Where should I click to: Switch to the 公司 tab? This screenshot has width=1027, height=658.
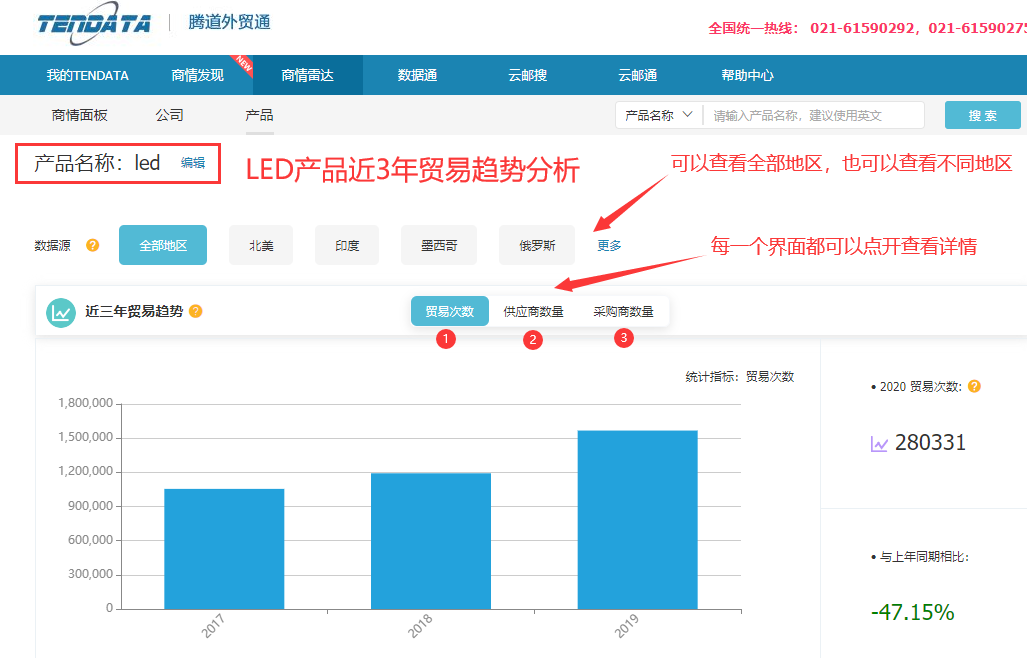(169, 115)
